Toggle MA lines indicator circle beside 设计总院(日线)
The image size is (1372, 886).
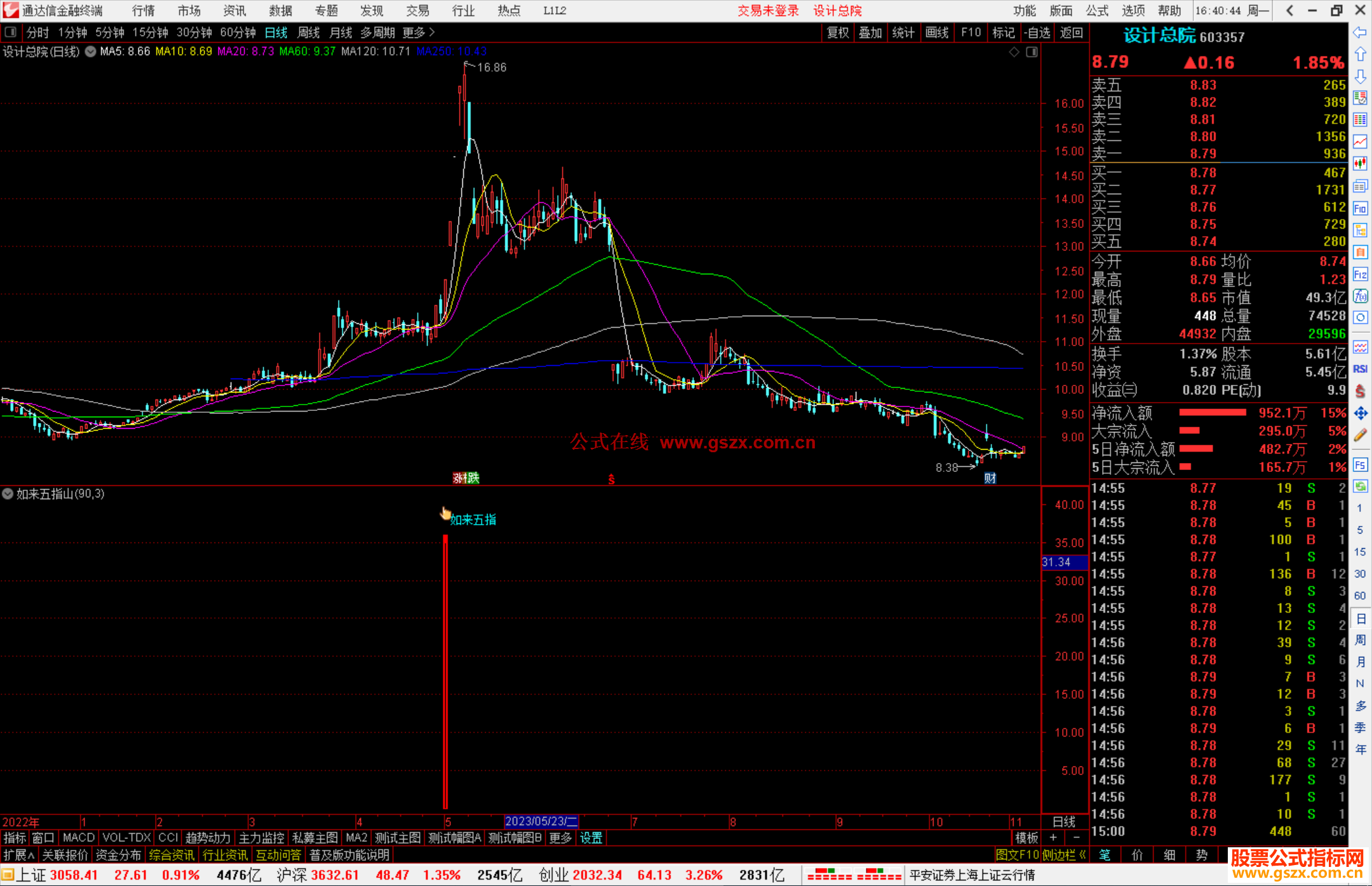[91, 51]
